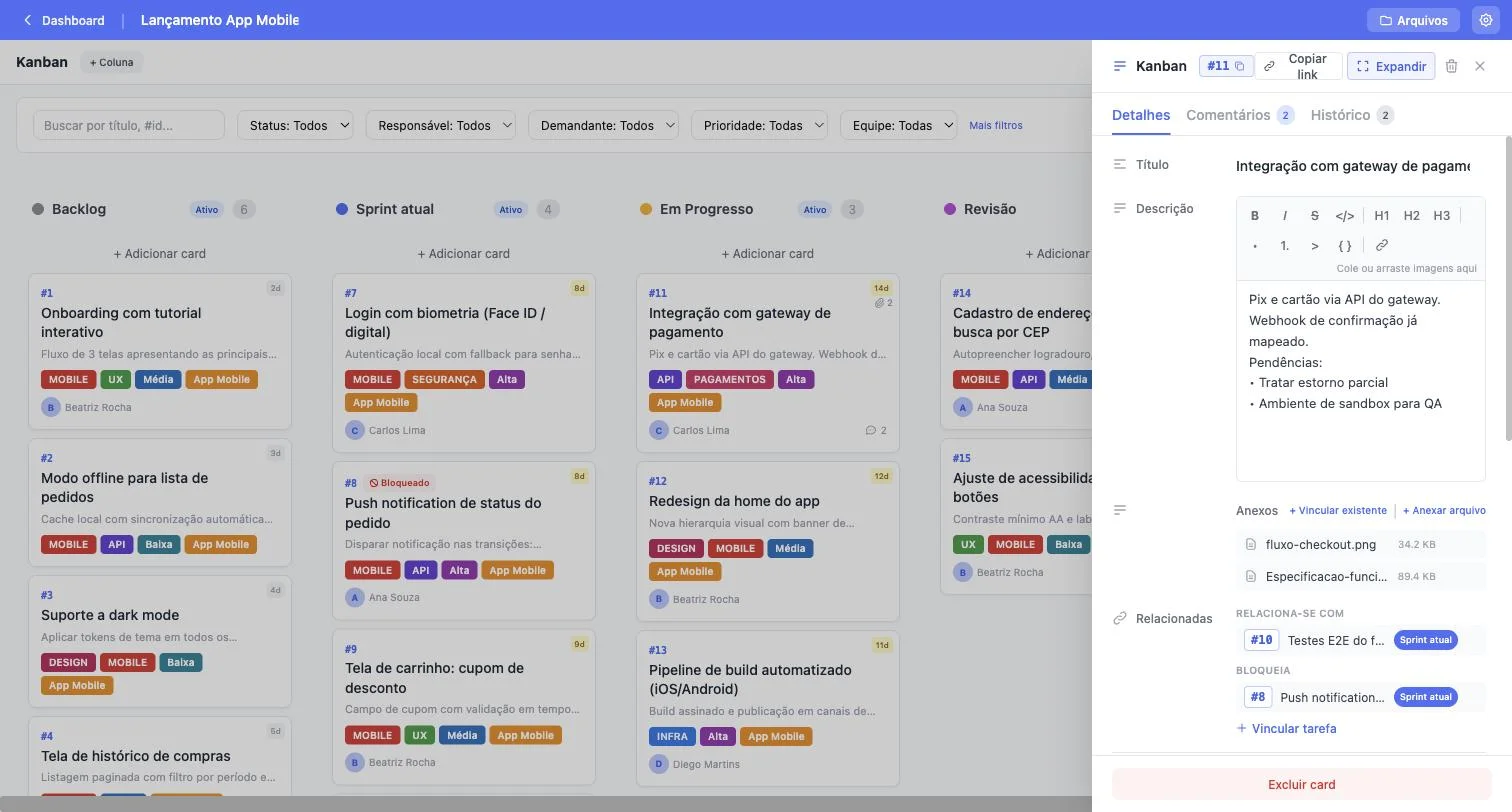Open the Demandante filter dropdown
Viewport: 1512px width, 812px height.
click(x=603, y=125)
